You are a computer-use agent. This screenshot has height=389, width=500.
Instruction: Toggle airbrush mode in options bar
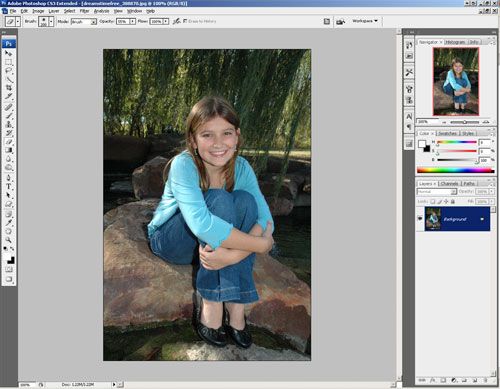coord(176,21)
